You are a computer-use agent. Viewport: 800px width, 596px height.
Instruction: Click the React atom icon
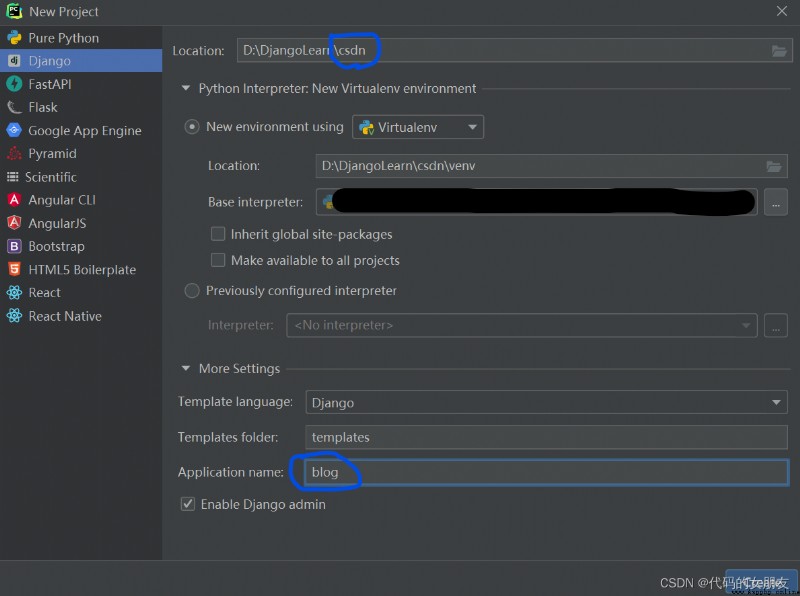(14, 293)
